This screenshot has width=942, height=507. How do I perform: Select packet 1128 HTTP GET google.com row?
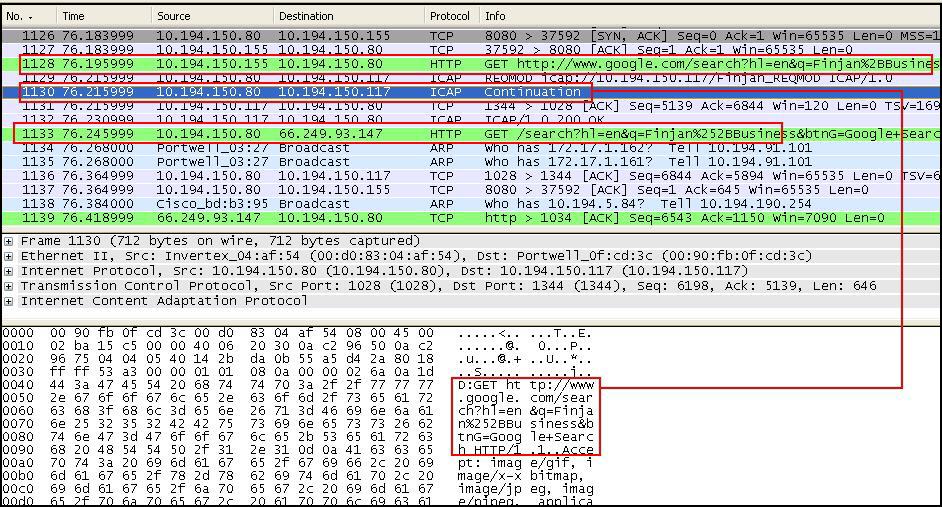[x=300, y=64]
